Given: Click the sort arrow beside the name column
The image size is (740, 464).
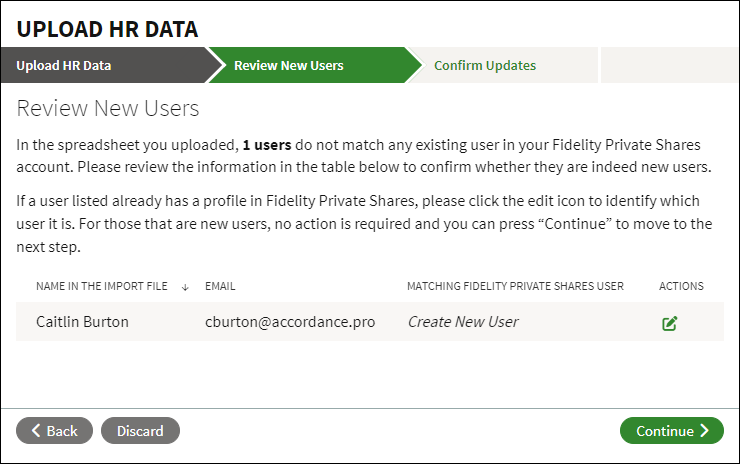Looking at the screenshot, I should click(x=185, y=287).
